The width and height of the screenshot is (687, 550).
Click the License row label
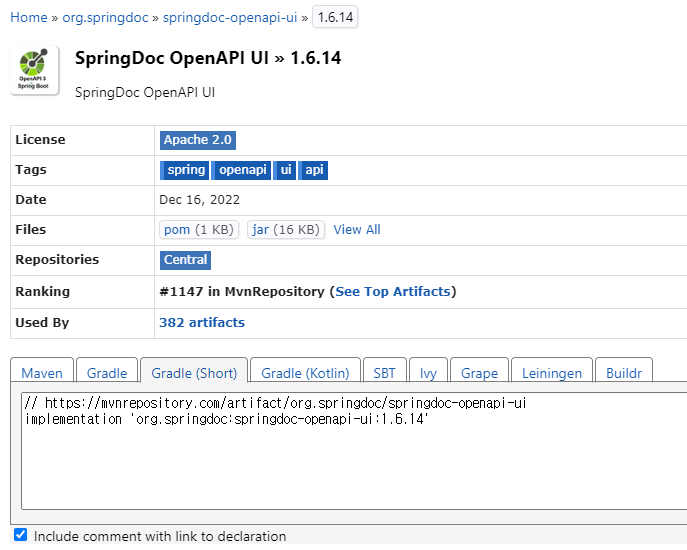tap(40, 140)
